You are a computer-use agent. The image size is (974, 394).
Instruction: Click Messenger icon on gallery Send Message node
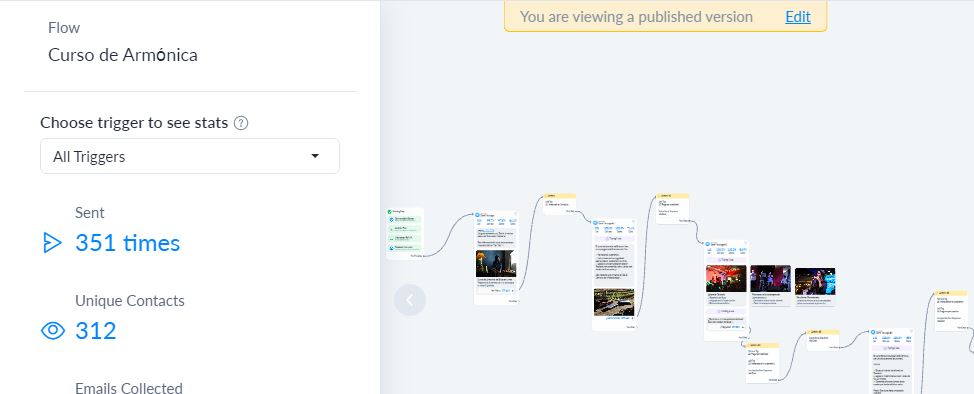coord(708,244)
